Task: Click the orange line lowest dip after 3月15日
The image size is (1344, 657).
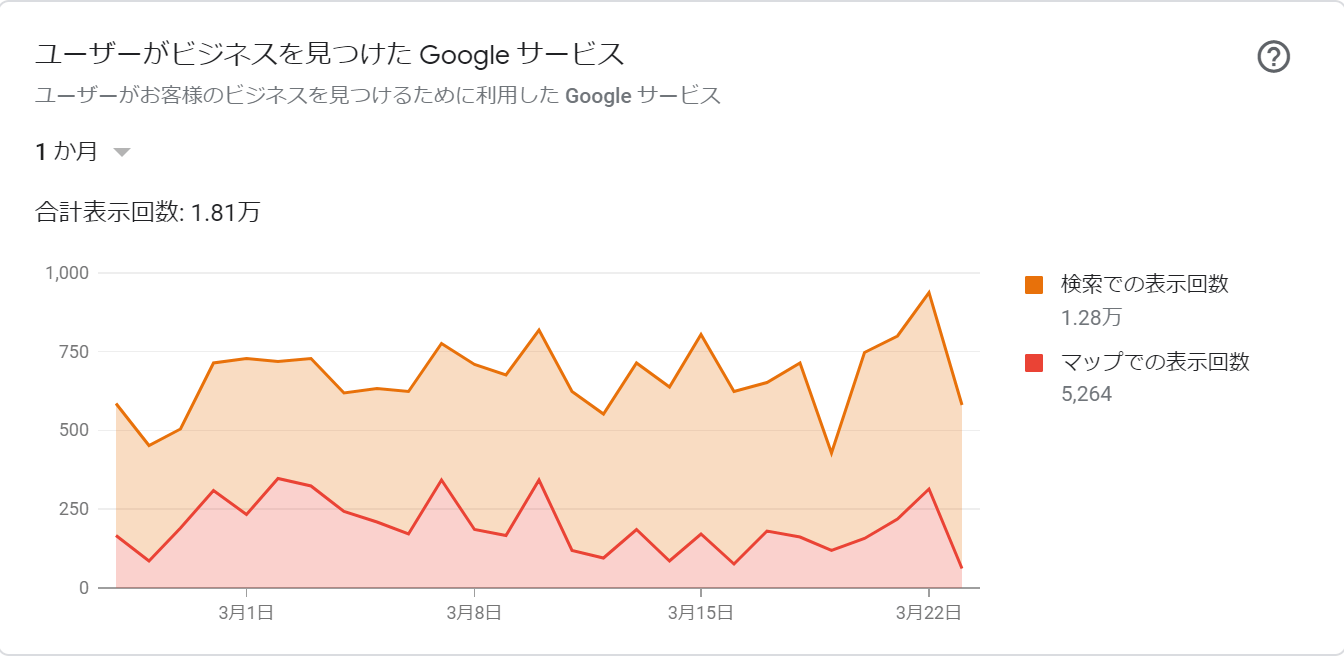Action: click(x=831, y=454)
